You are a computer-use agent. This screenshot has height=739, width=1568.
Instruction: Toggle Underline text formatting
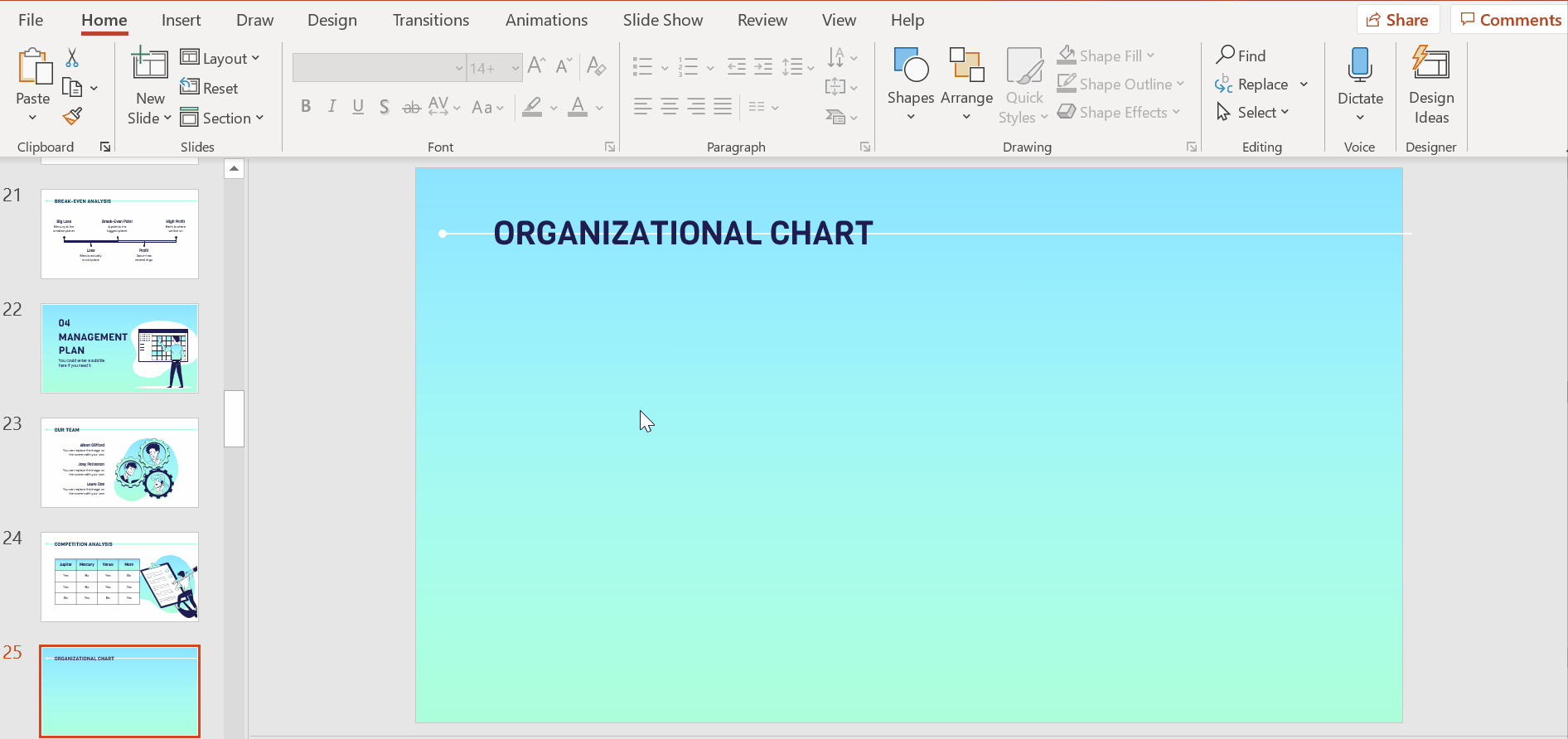click(358, 107)
